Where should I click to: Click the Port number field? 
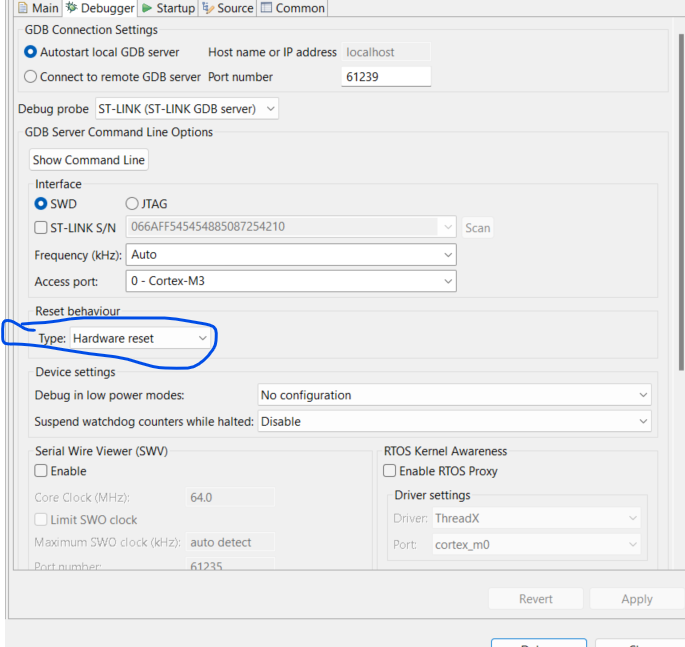(x=385, y=77)
